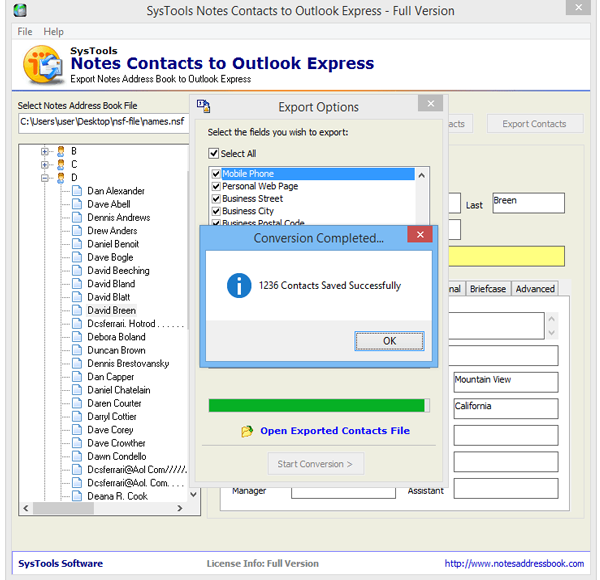Click the D group person icon
Viewport: 600px width, 580px height.
click(60, 178)
